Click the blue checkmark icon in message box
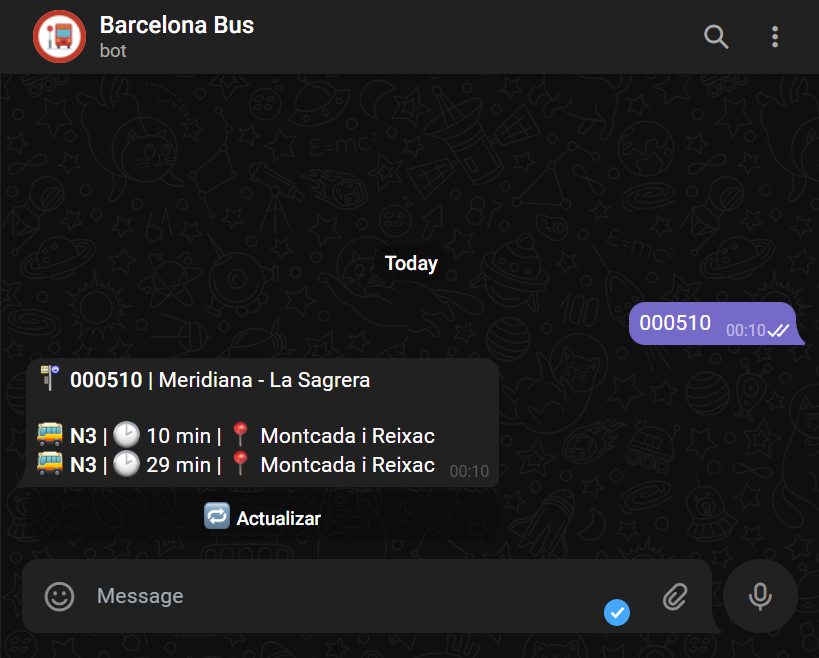Image resolution: width=819 pixels, height=658 pixels. click(618, 612)
